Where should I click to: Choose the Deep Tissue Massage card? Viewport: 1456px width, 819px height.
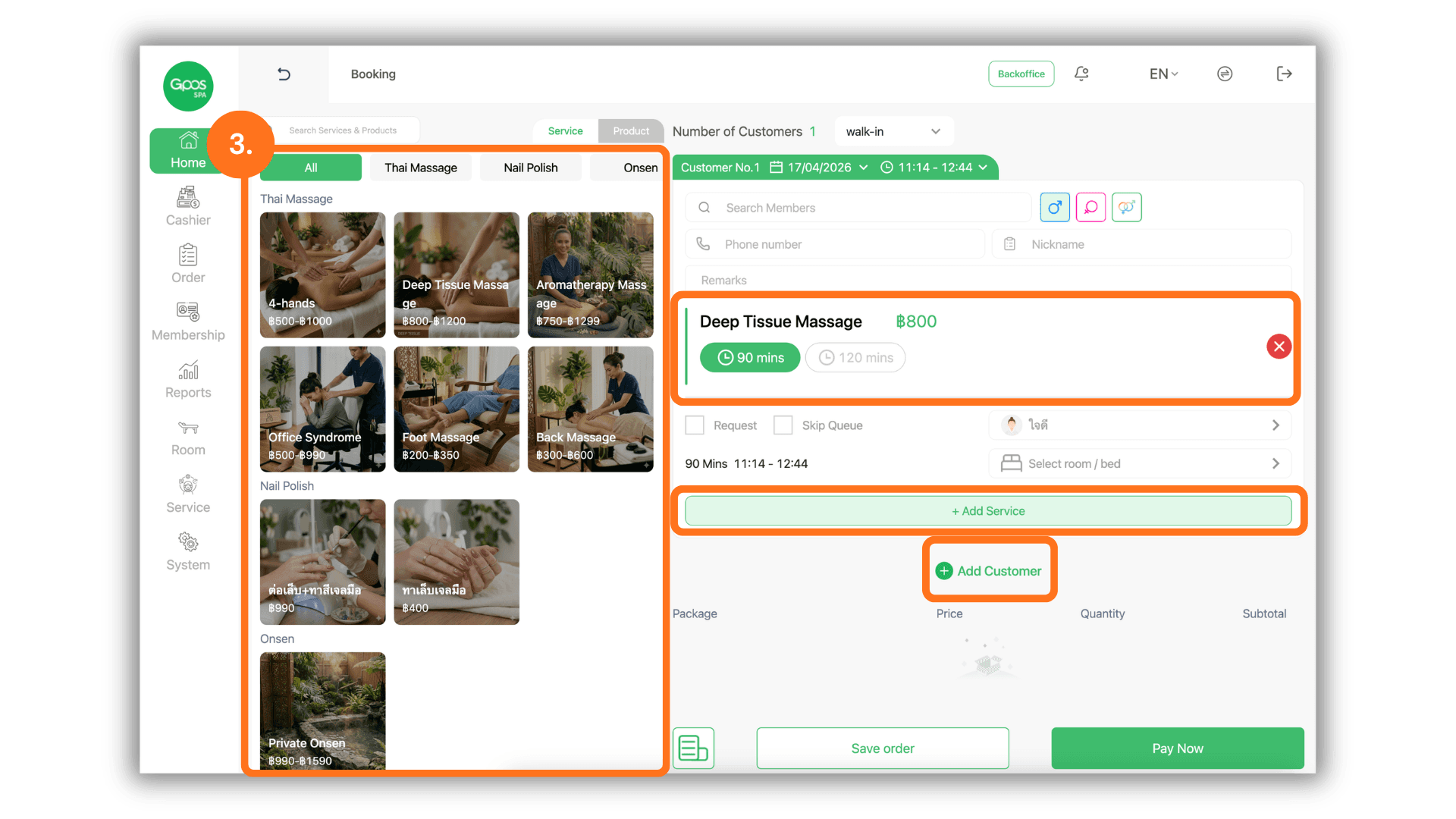(x=457, y=275)
